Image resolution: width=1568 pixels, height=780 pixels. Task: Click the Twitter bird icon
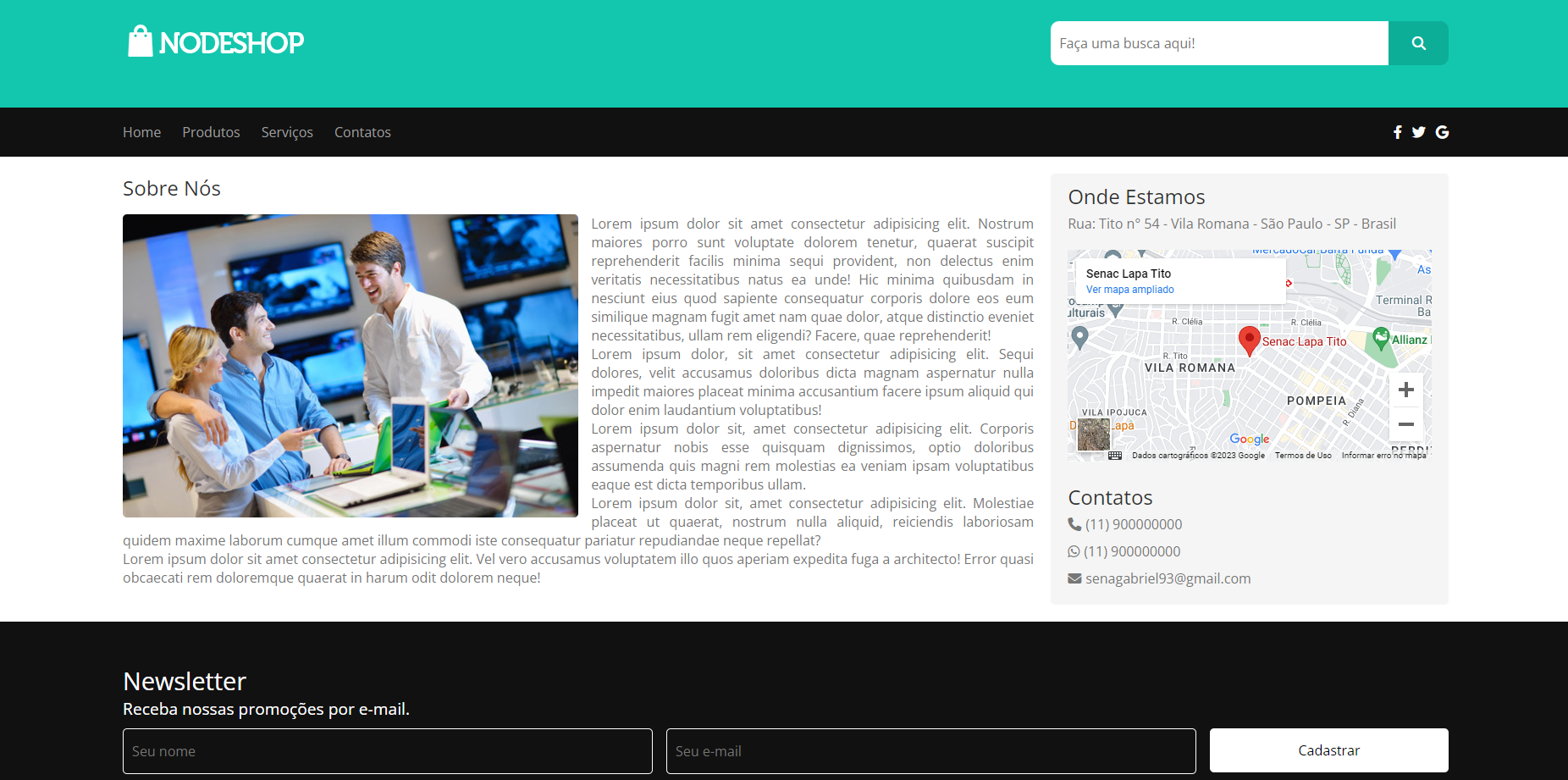(1418, 132)
